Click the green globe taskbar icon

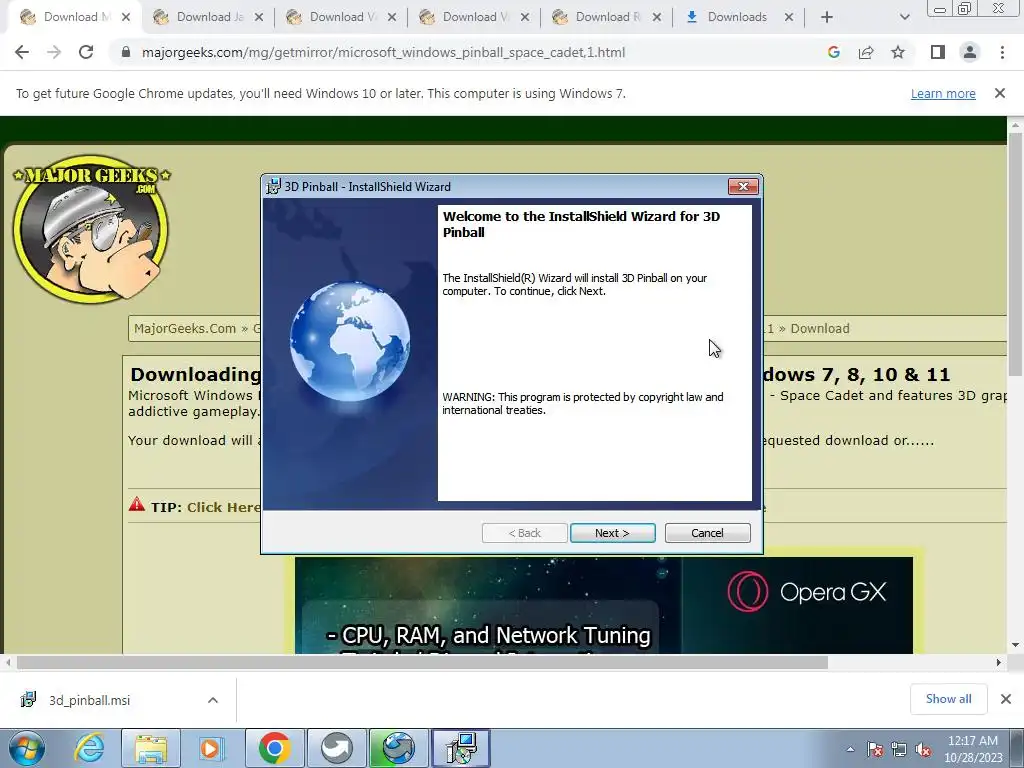398,748
